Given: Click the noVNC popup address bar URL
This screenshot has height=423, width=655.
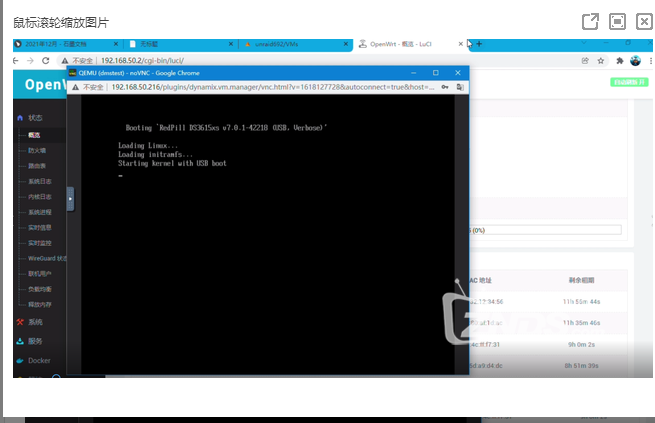Looking at the screenshot, I should (273, 87).
